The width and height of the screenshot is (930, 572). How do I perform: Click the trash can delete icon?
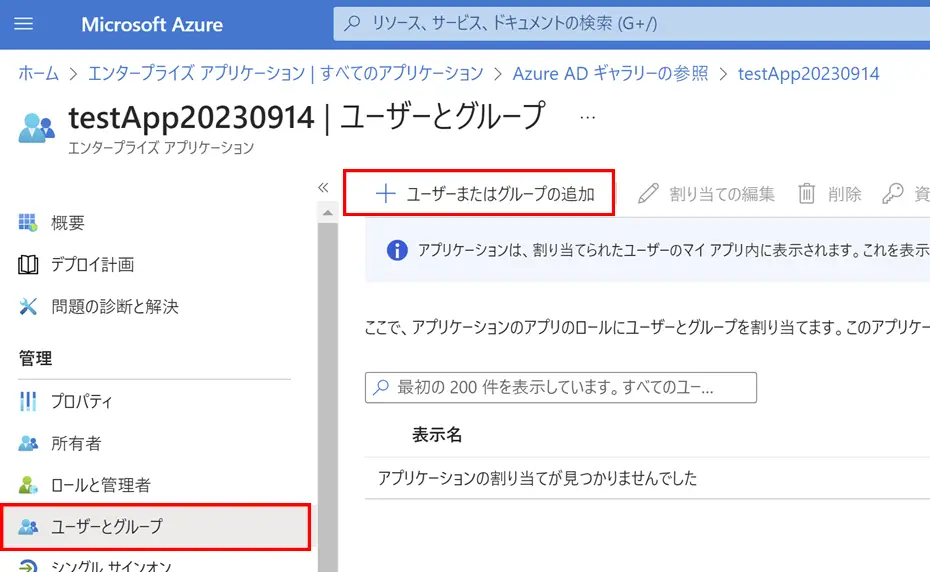(x=807, y=193)
